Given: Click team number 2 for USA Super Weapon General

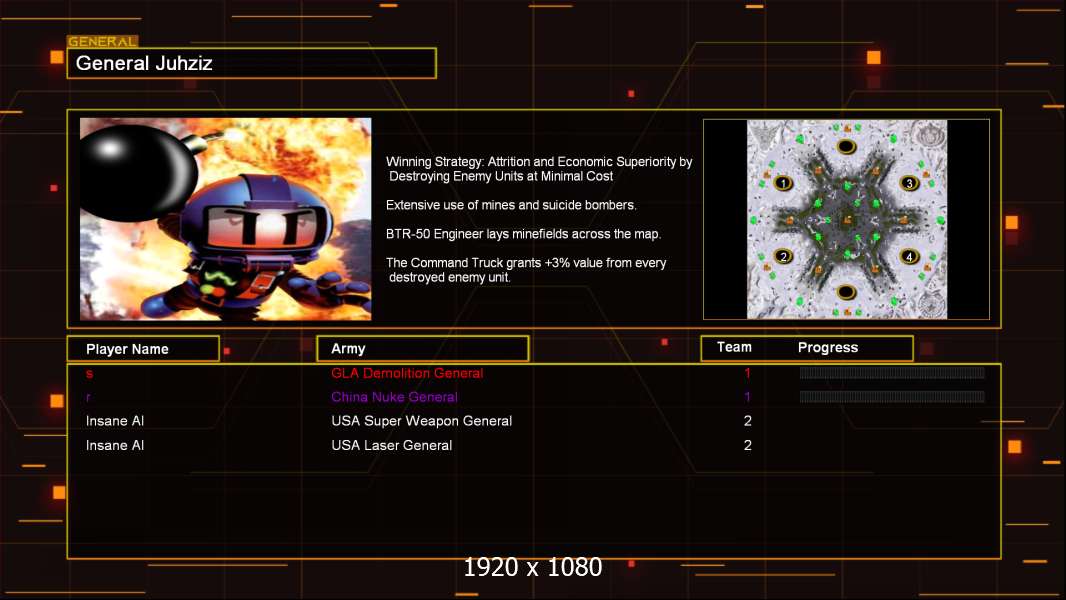Looking at the screenshot, I should 747,421.
